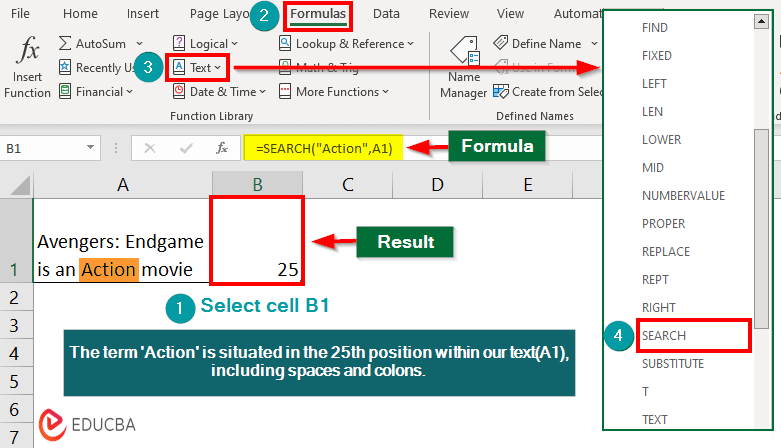Click the More Functions ellipsis icon
Screen dimensions: 781x448
click(x=285, y=91)
